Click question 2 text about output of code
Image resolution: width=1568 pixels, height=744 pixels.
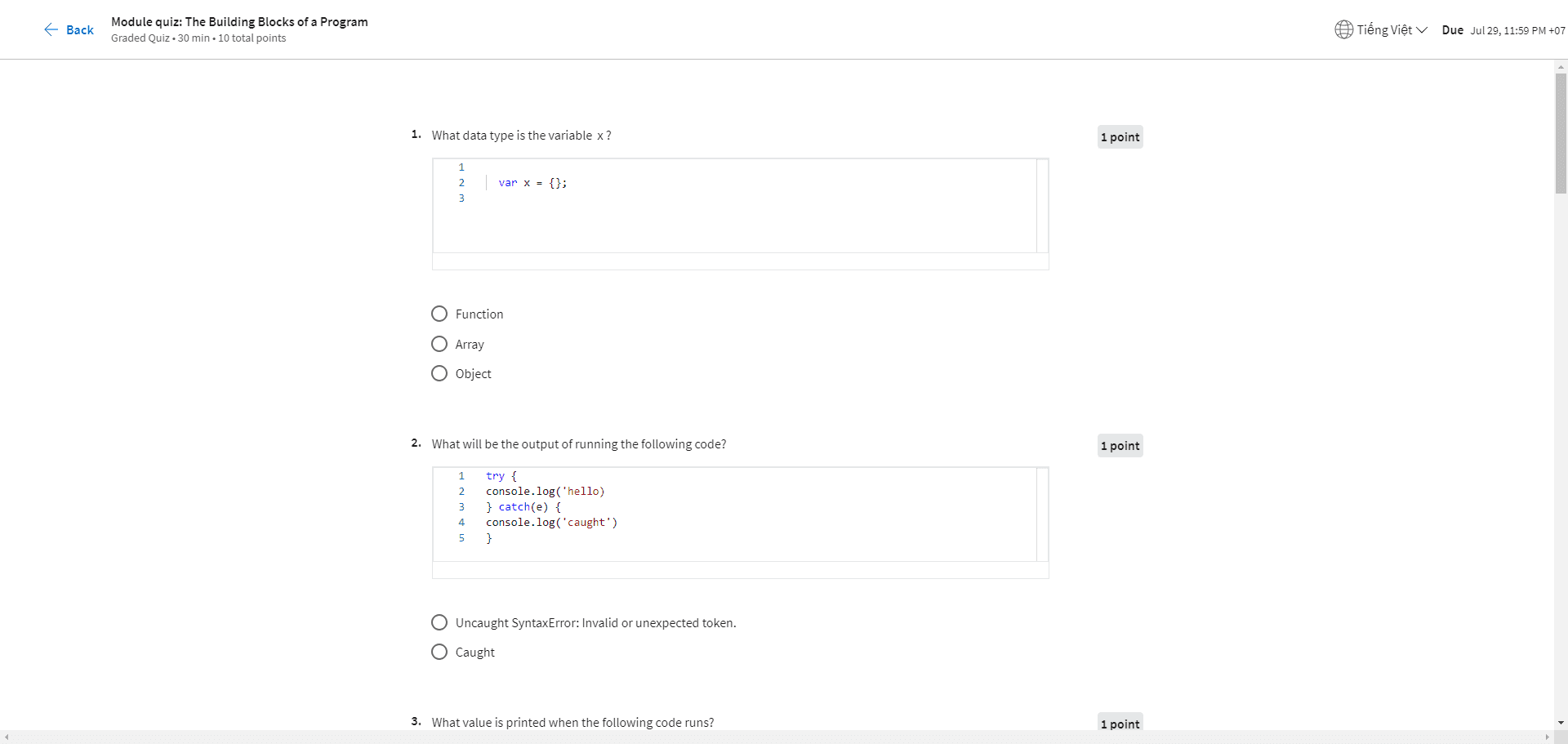click(579, 444)
